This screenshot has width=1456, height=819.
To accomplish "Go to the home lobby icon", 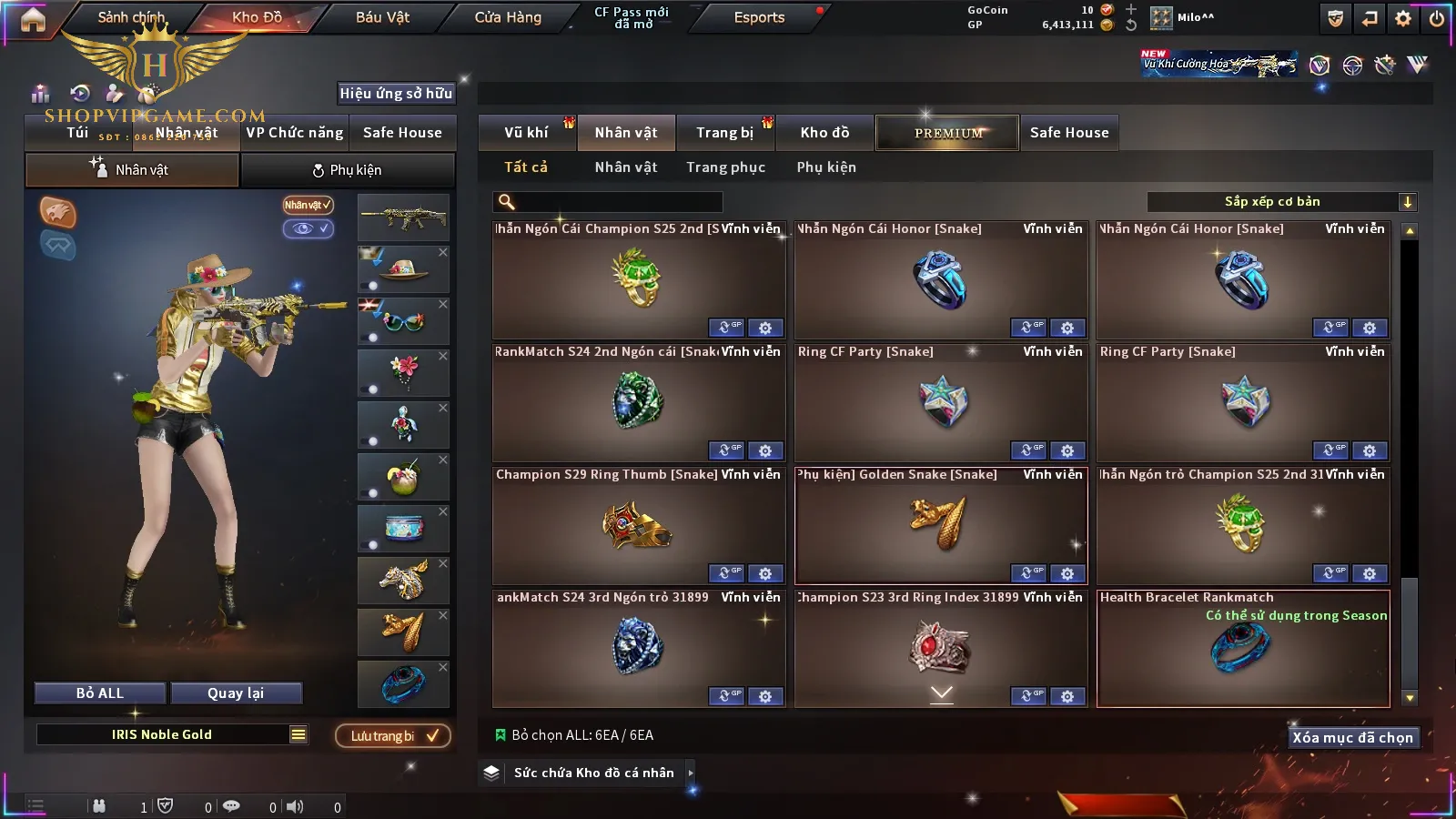I will click(x=33, y=19).
